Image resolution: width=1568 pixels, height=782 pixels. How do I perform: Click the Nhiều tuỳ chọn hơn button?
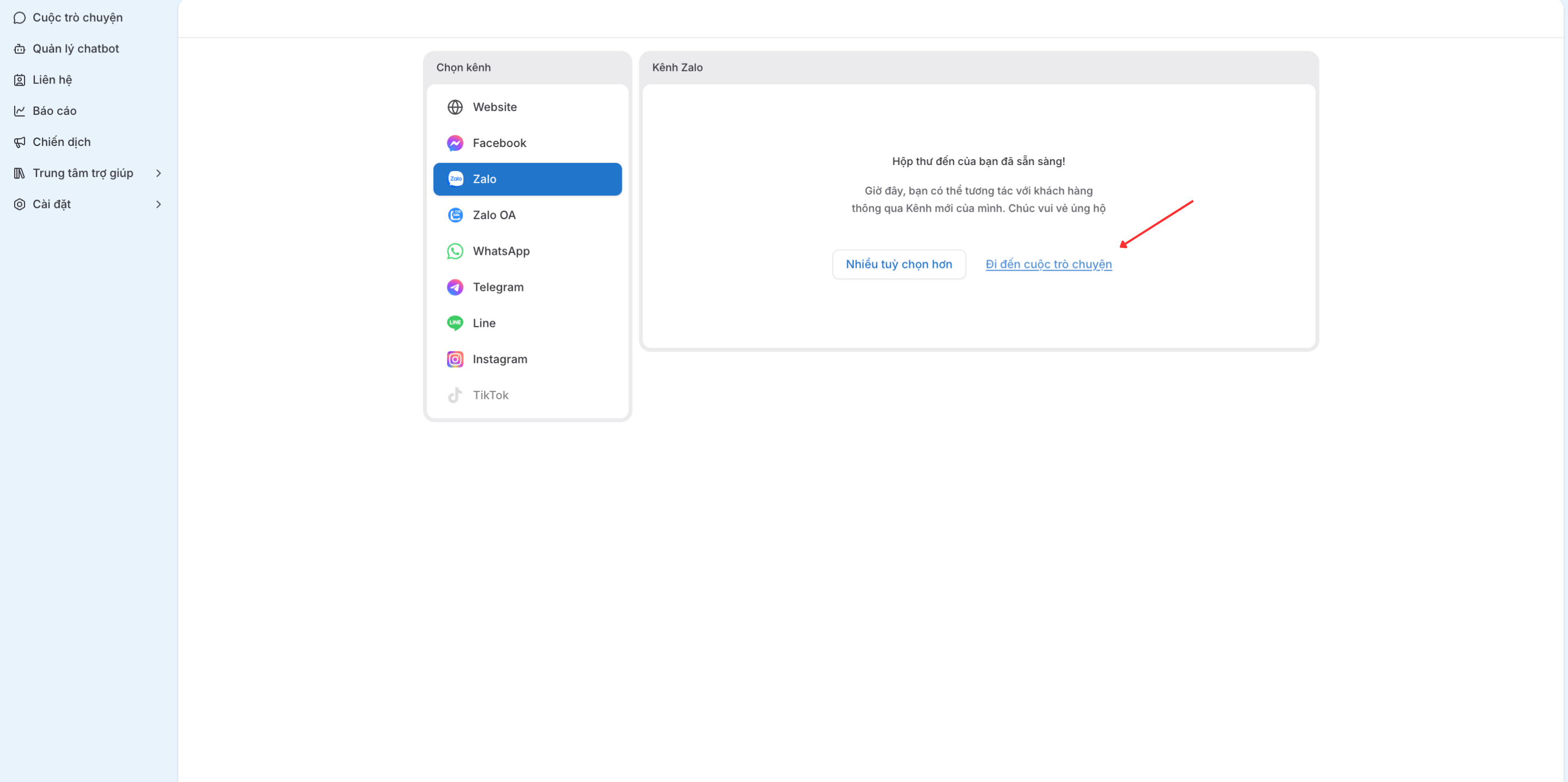(x=898, y=264)
